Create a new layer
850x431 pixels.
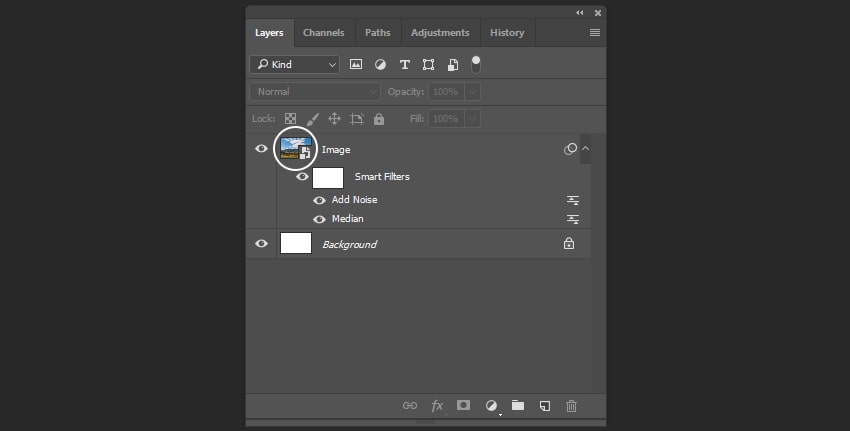[545, 406]
